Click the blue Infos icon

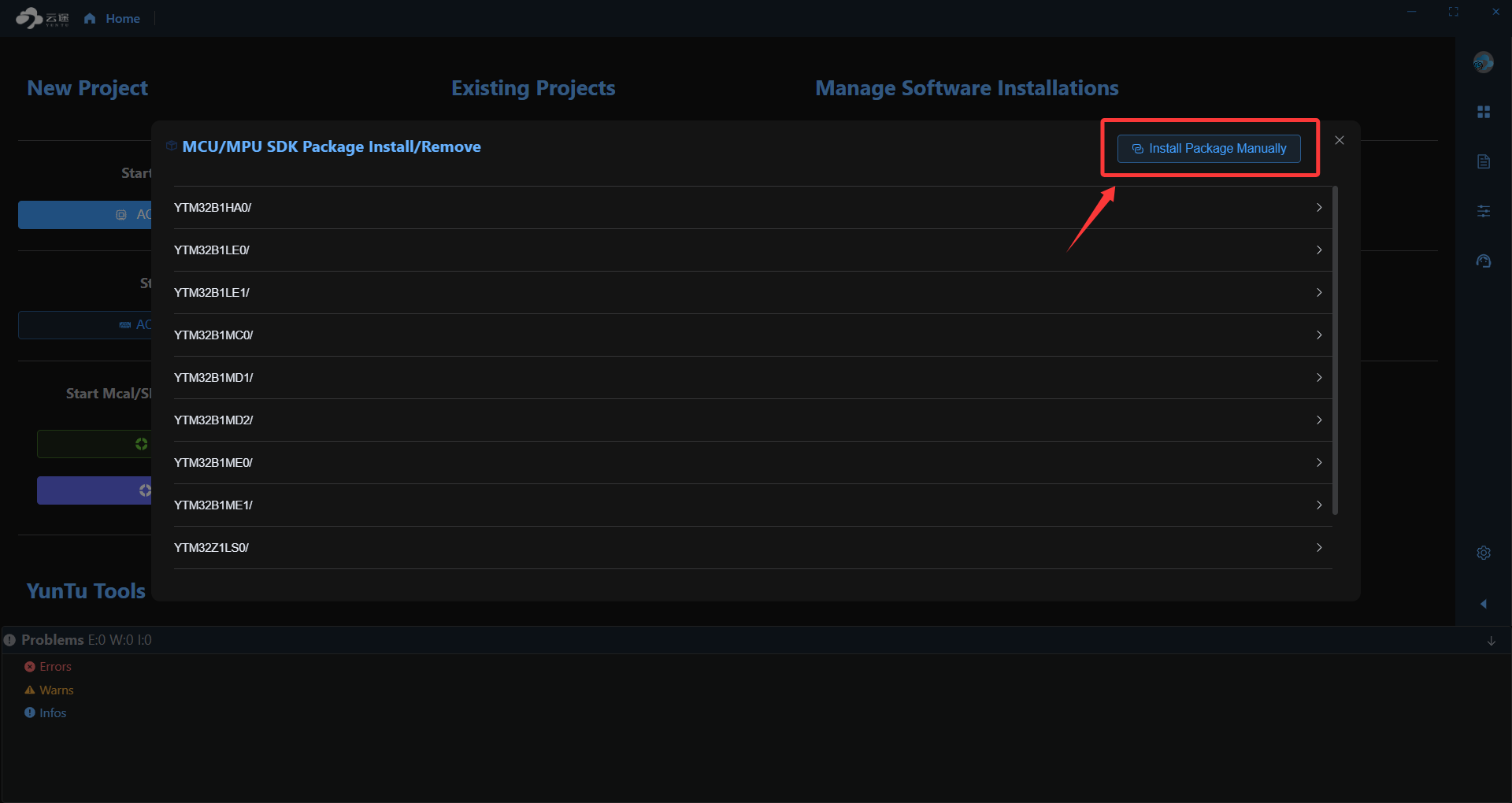(x=30, y=712)
